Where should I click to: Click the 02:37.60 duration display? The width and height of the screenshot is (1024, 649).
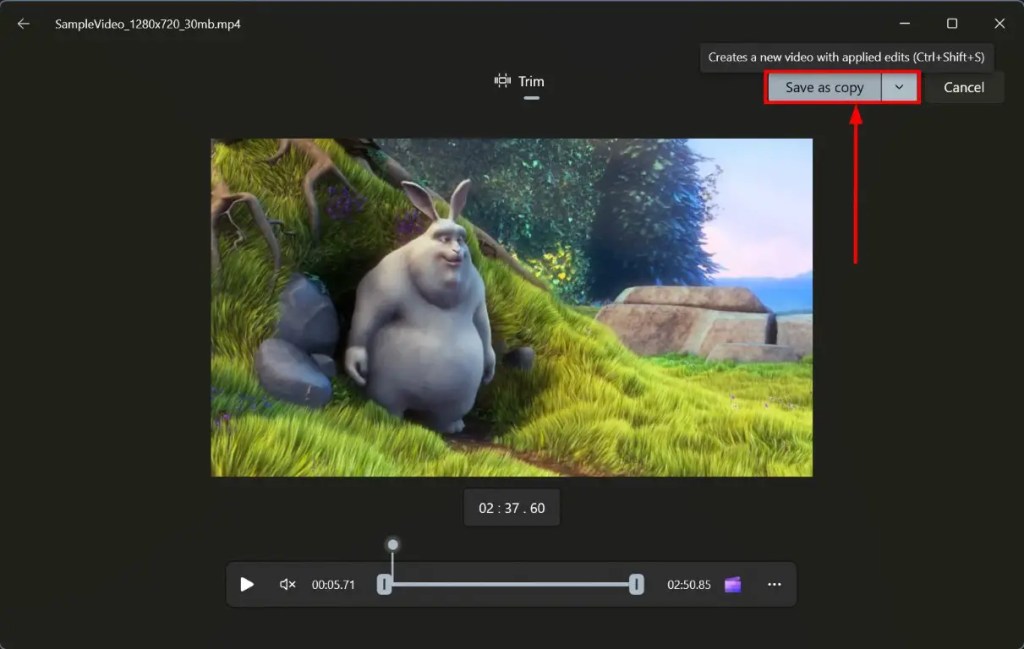pyautogui.click(x=511, y=508)
